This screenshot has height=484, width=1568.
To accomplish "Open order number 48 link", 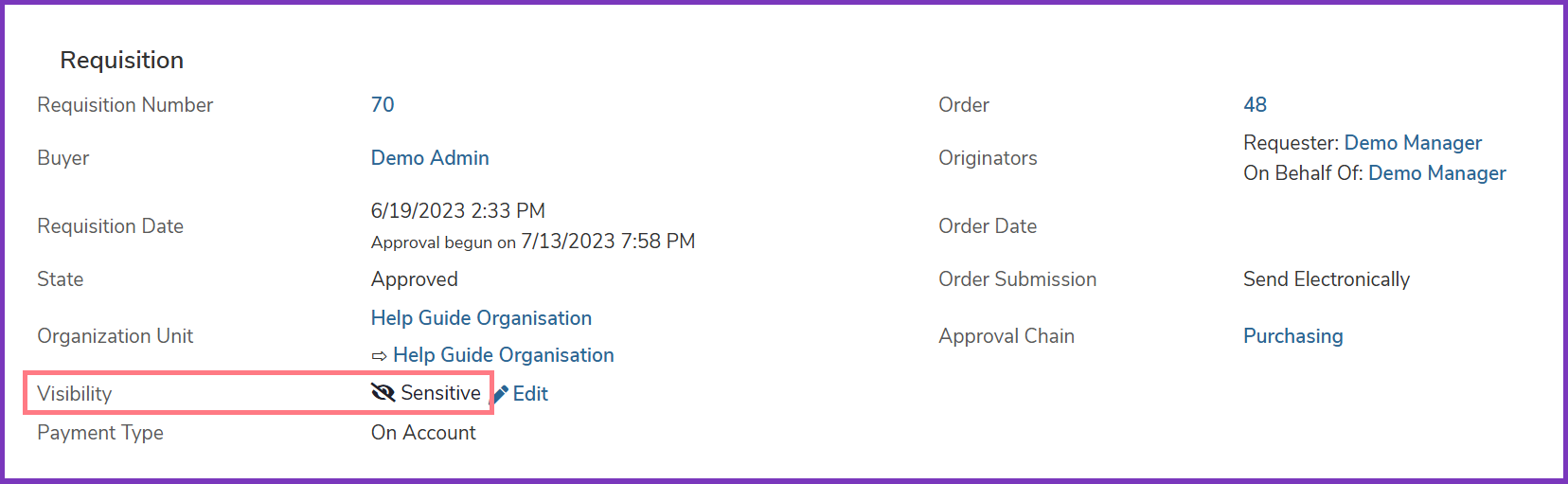I will [x=1256, y=105].
